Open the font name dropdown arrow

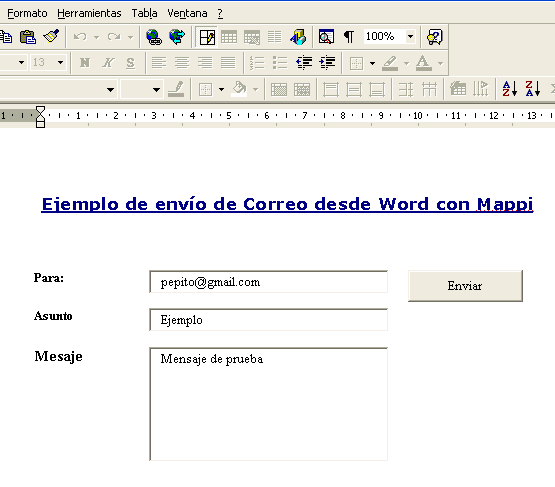coord(22,63)
